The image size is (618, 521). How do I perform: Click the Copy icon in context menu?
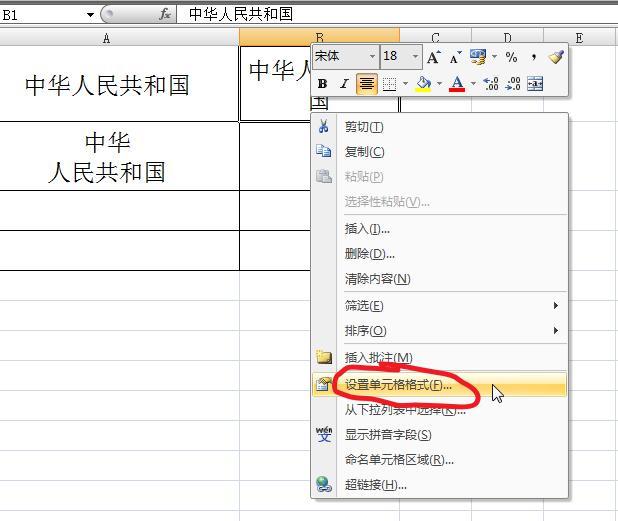pyautogui.click(x=324, y=151)
